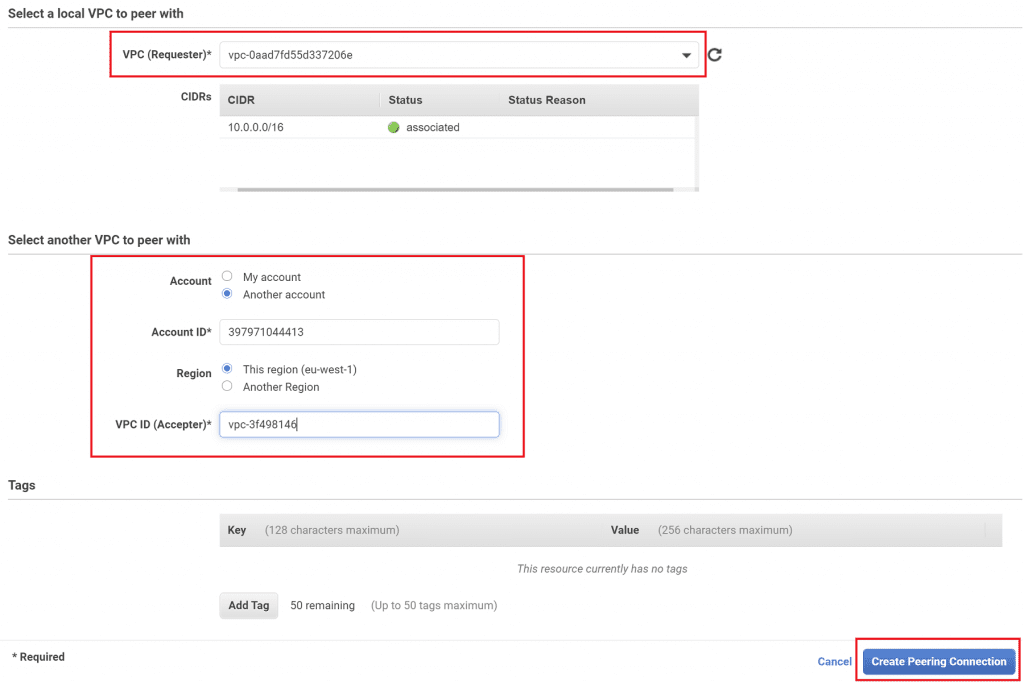This screenshot has height=682, width=1024.
Task: Select the My account radio button
Action: coord(227,276)
